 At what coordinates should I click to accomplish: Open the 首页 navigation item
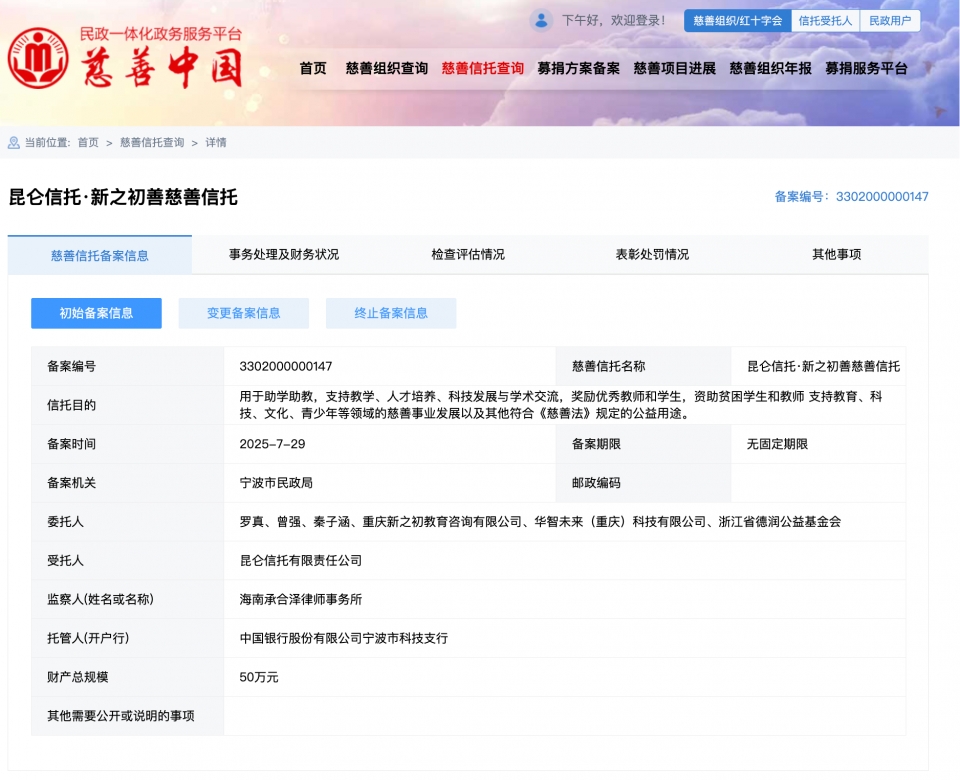(313, 68)
